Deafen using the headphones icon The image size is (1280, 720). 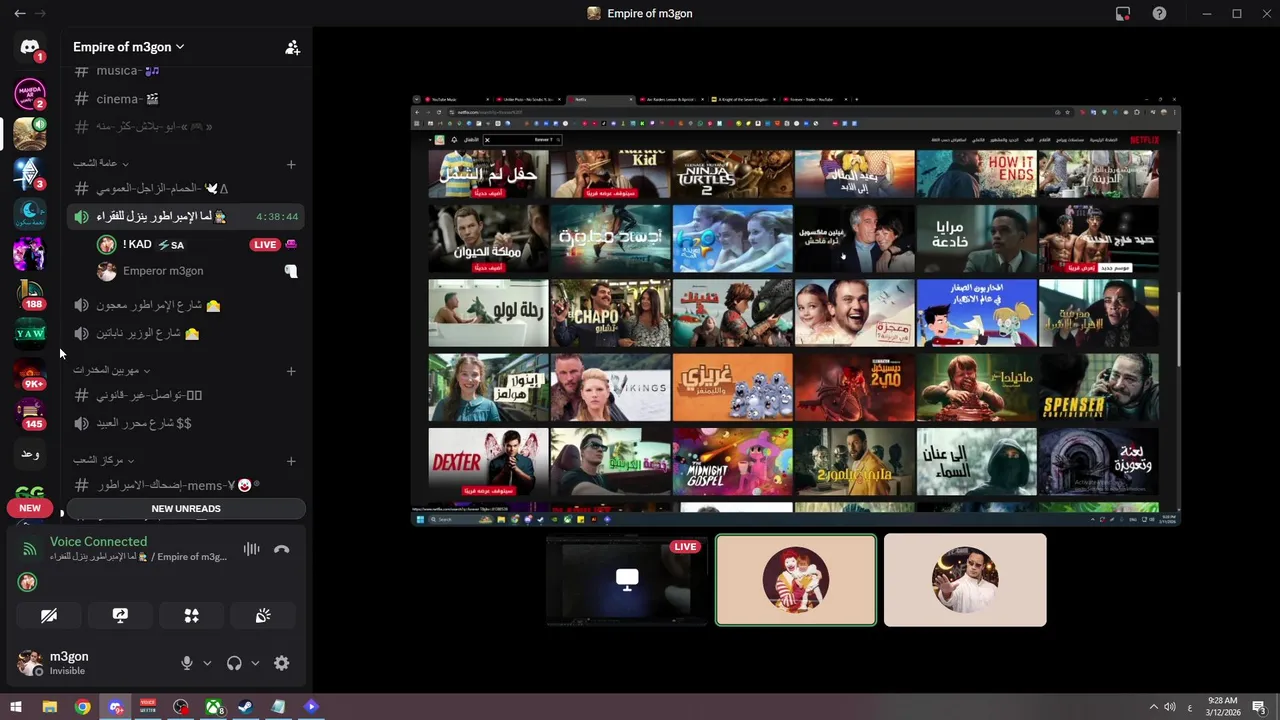coord(234,663)
